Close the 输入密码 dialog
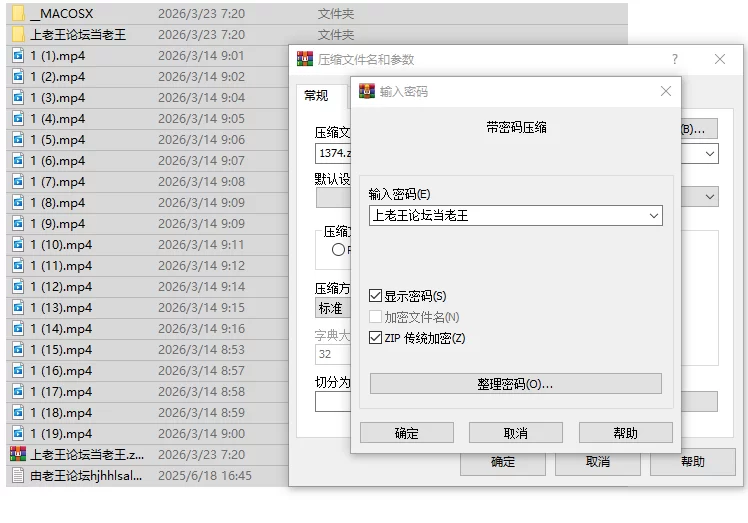This screenshot has width=748, height=523. click(x=666, y=91)
